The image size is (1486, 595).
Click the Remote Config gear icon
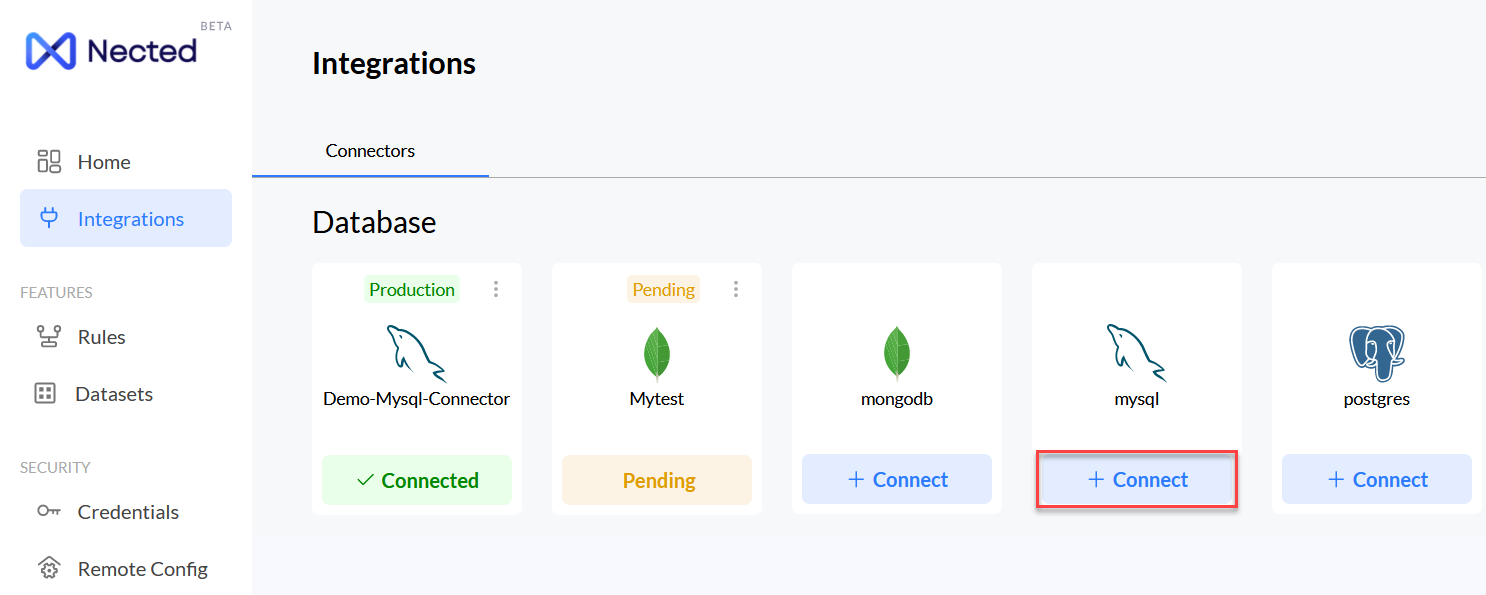[49, 568]
